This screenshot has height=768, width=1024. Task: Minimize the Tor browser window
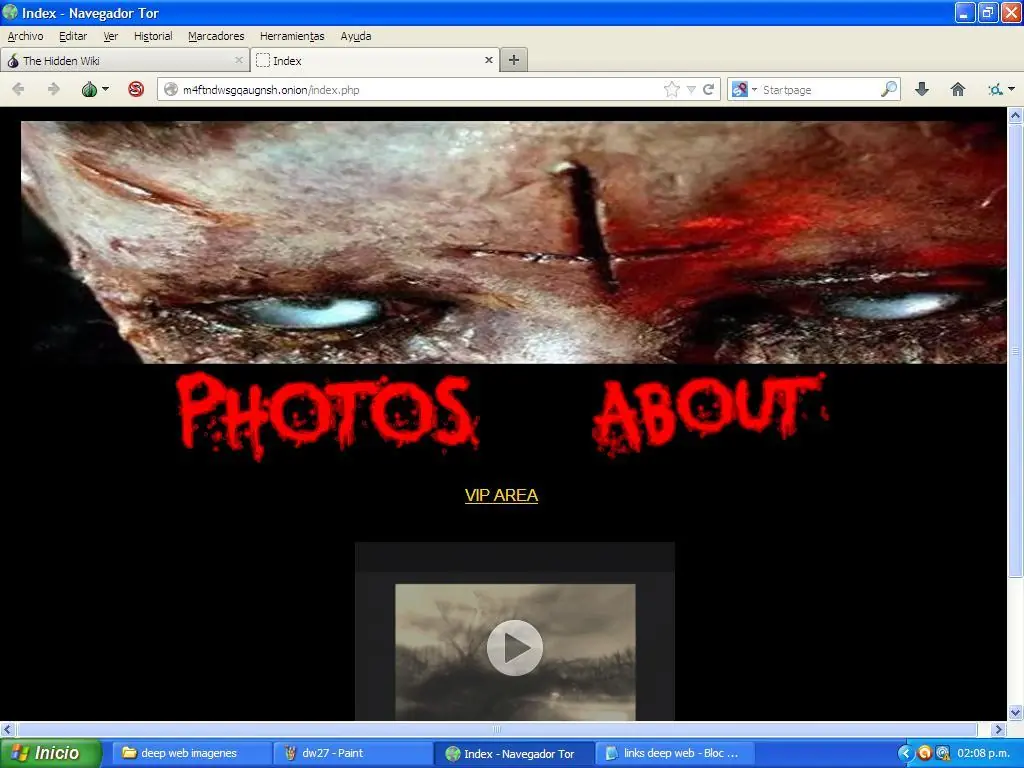tap(965, 12)
